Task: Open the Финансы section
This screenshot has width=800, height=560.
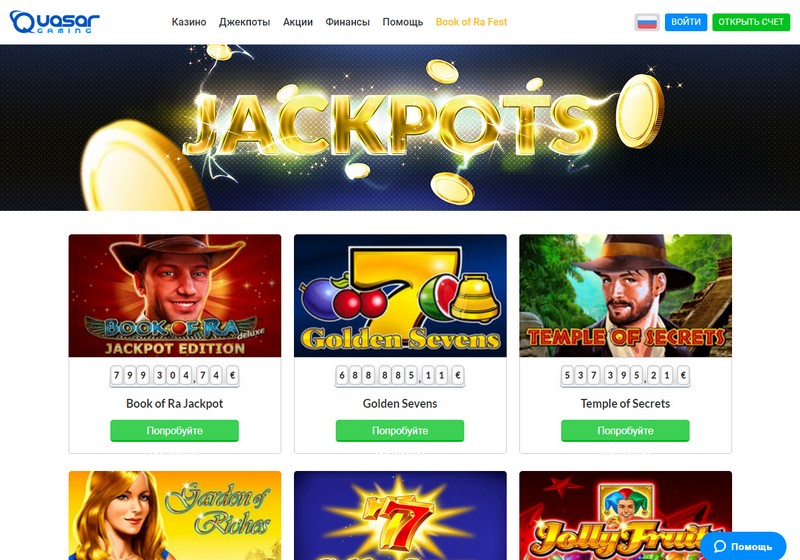Action: pyautogui.click(x=347, y=22)
